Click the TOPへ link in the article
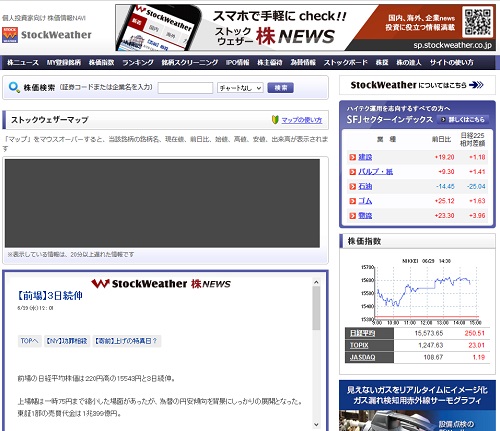This screenshot has width=500, height=431. (x=29, y=341)
